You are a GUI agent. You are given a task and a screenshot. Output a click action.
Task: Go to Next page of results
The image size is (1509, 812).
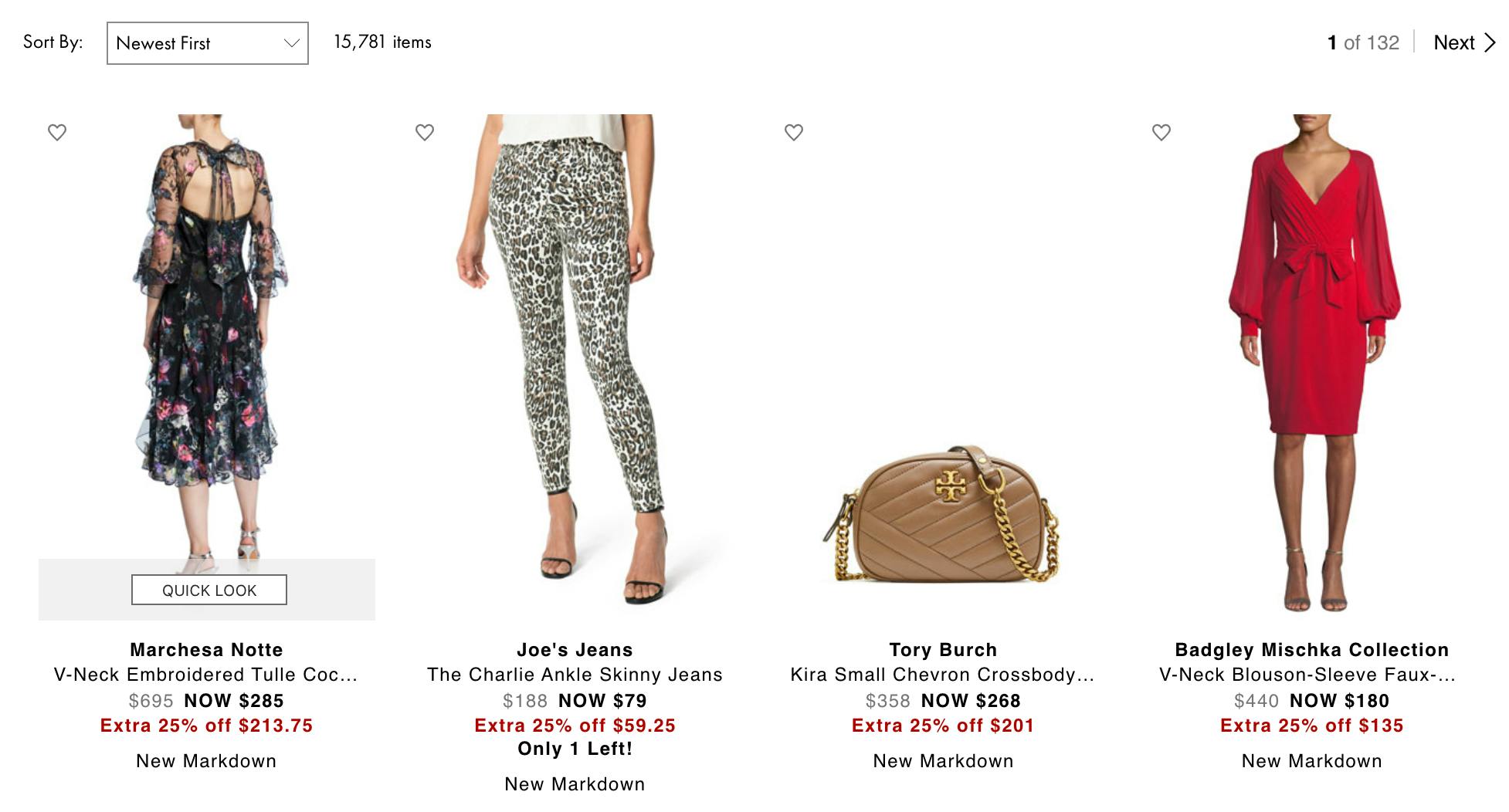[1454, 42]
